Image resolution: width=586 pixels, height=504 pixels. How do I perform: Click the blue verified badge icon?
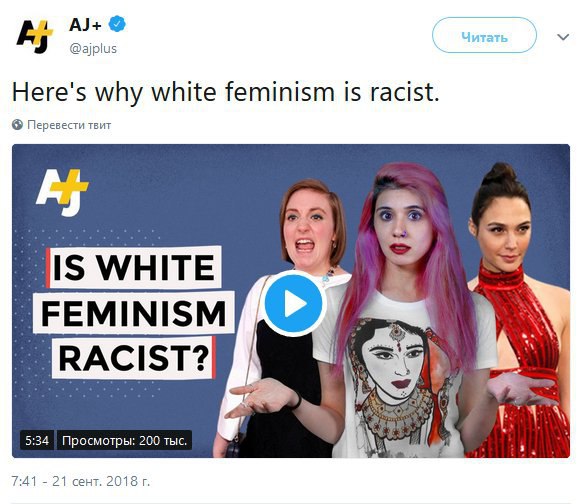pos(117,25)
